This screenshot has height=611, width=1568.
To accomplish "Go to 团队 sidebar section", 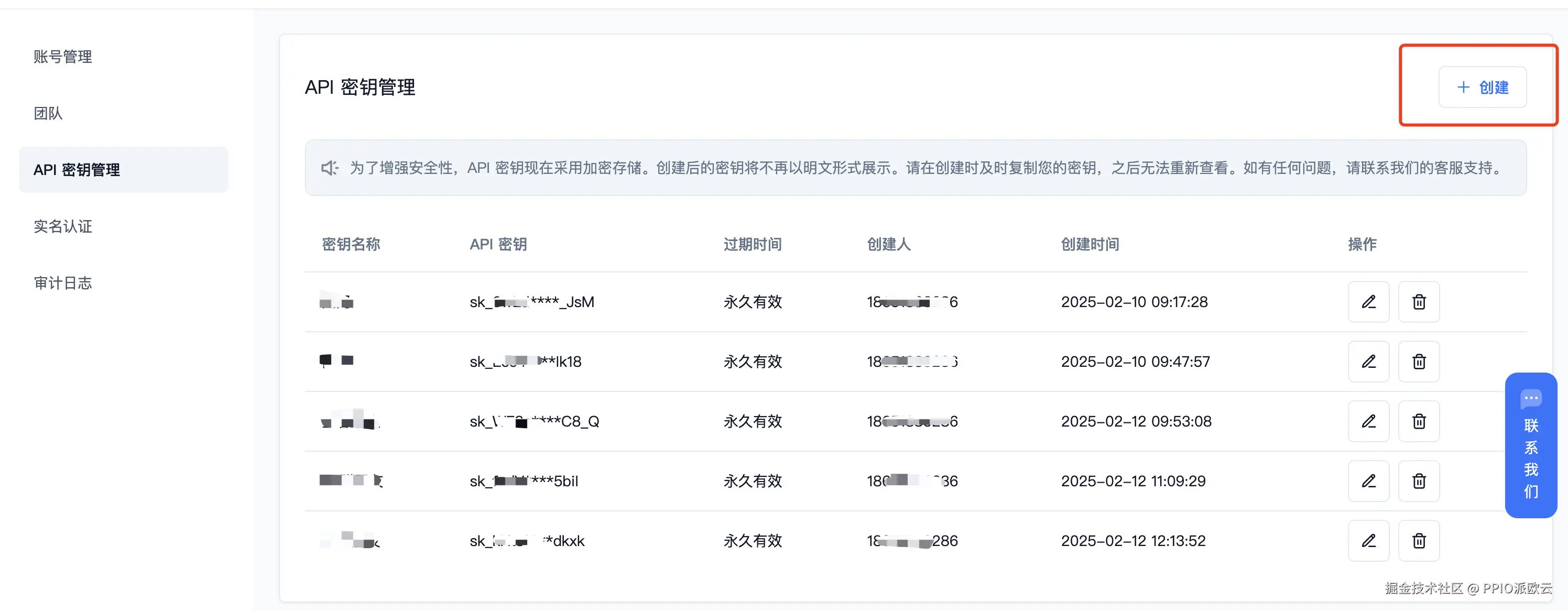I will [48, 113].
